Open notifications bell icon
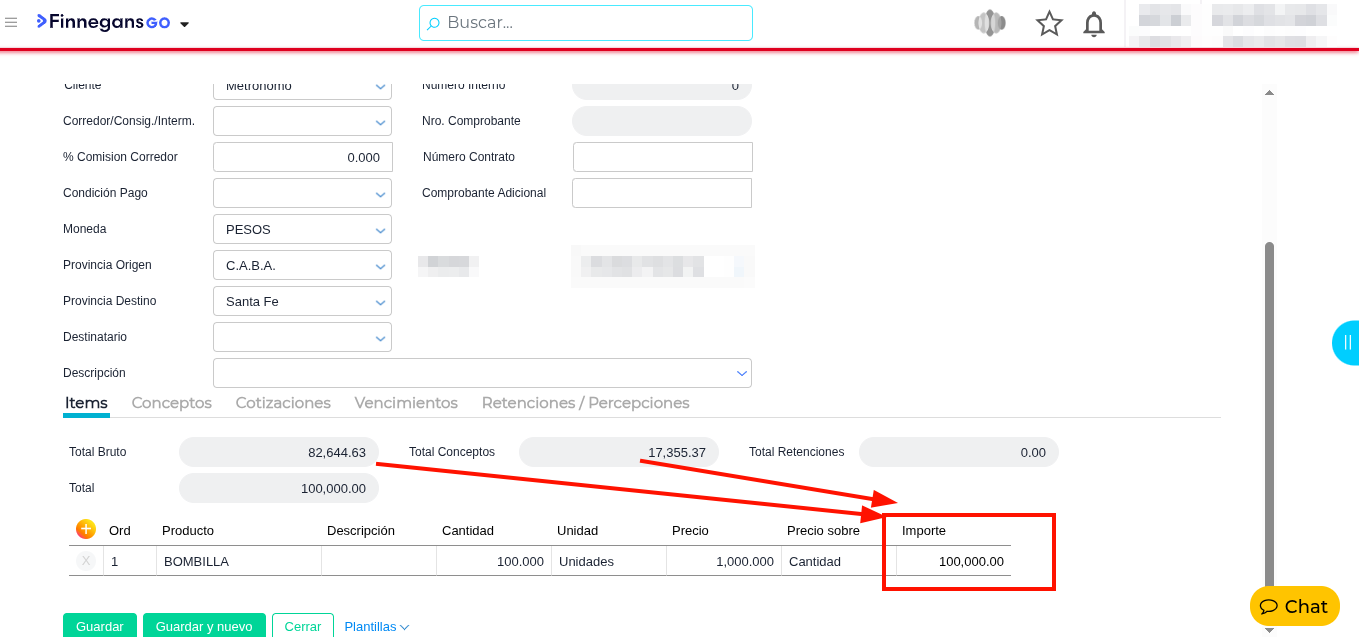 pos(1094,23)
